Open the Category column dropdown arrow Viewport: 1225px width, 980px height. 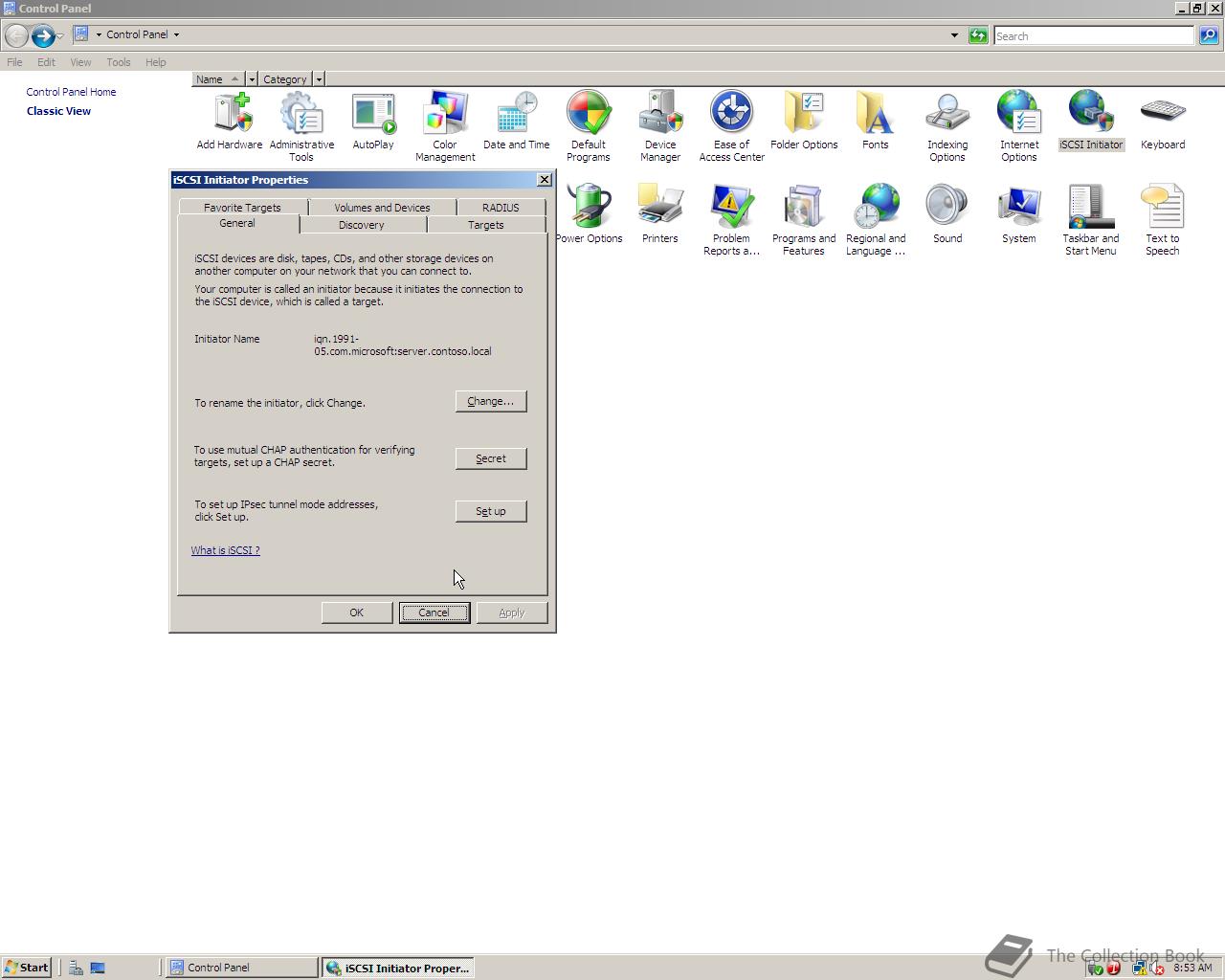319,79
